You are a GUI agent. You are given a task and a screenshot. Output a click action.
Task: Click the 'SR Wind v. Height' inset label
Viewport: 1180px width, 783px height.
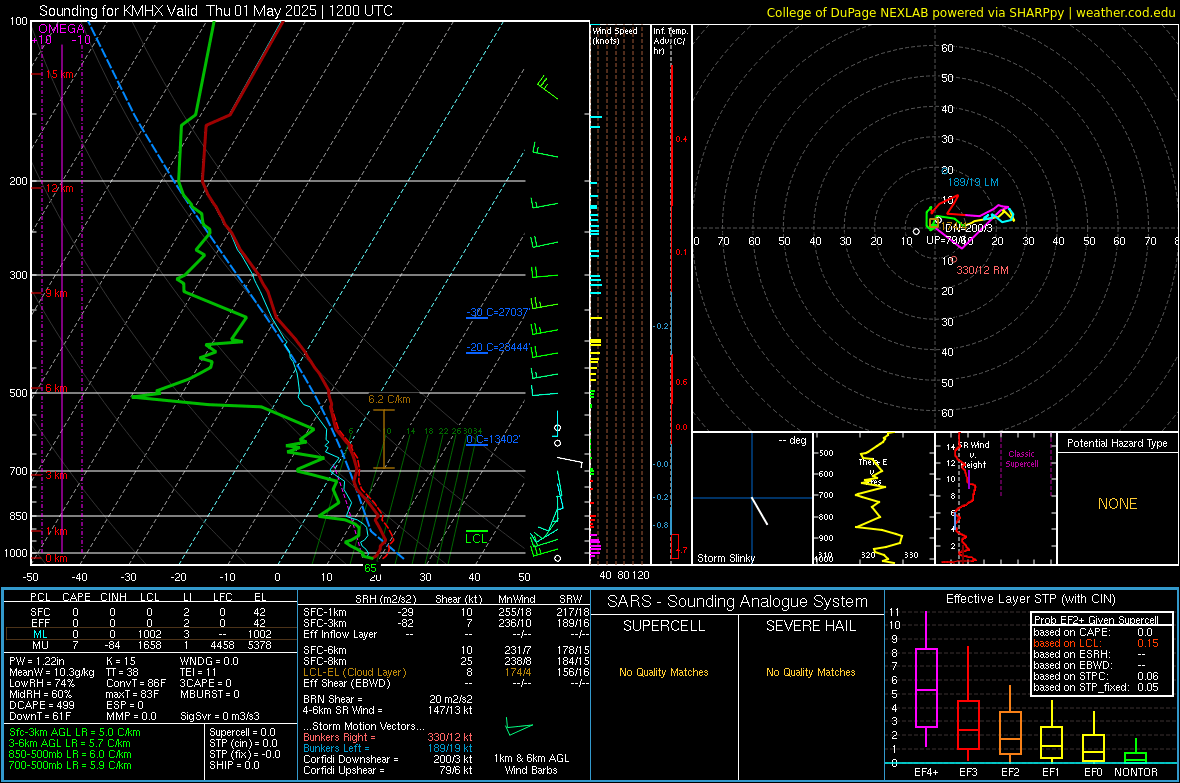coord(974,455)
